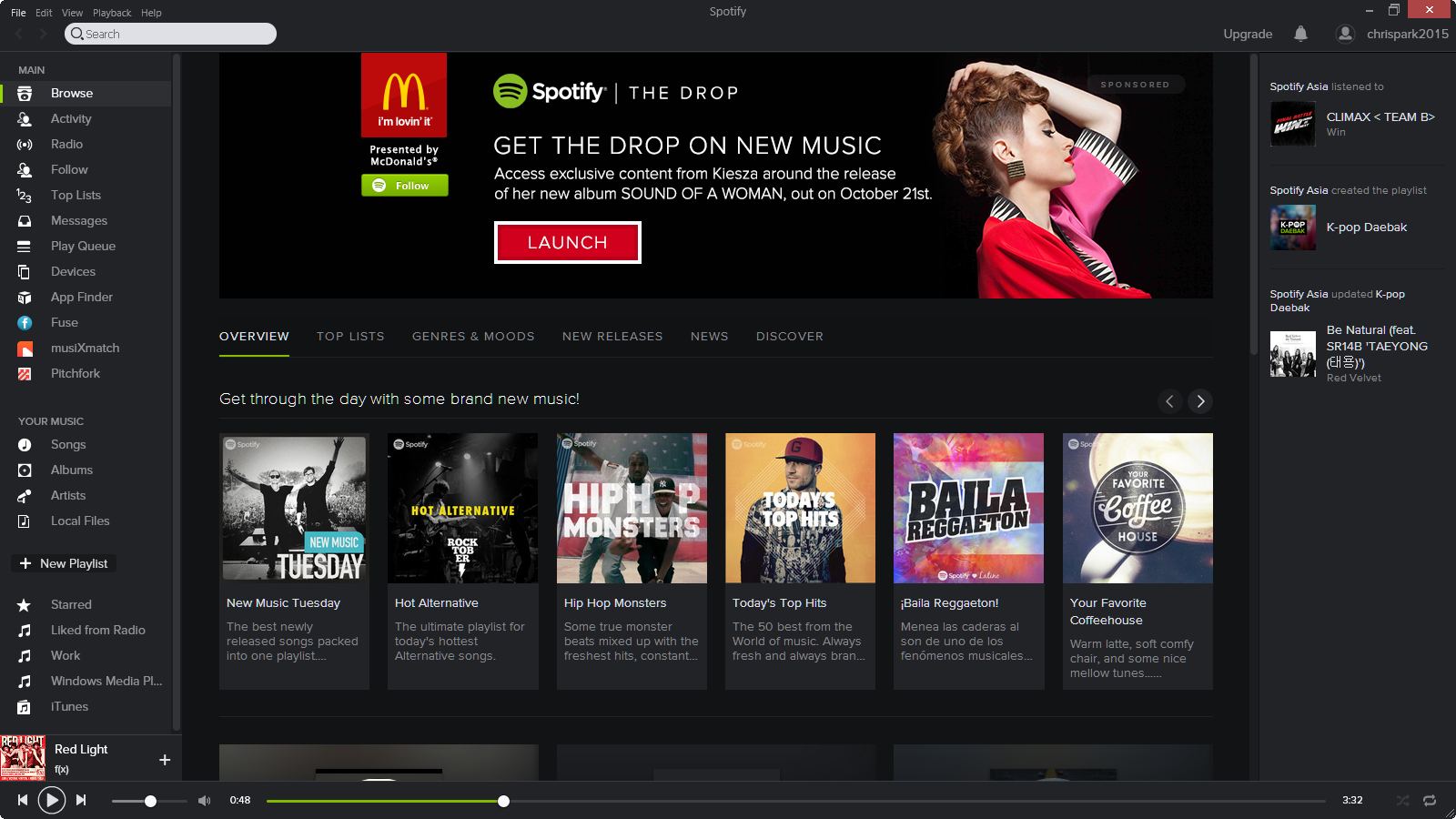Open the Radio section in the sidebar
This screenshot has height=819, width=1456.
[x=66, y=144]
